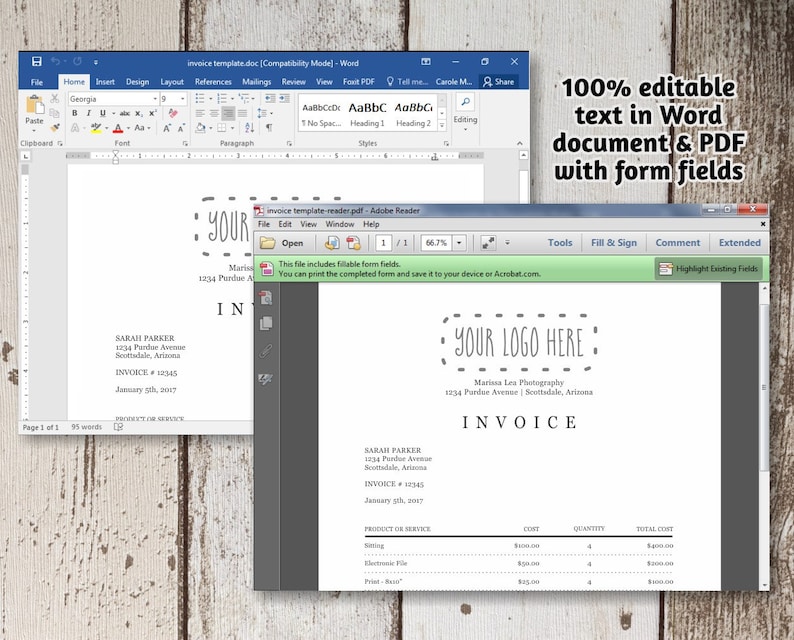
Task: Toggle right alignment (highlighted) in Word
Action: [228, 113]
